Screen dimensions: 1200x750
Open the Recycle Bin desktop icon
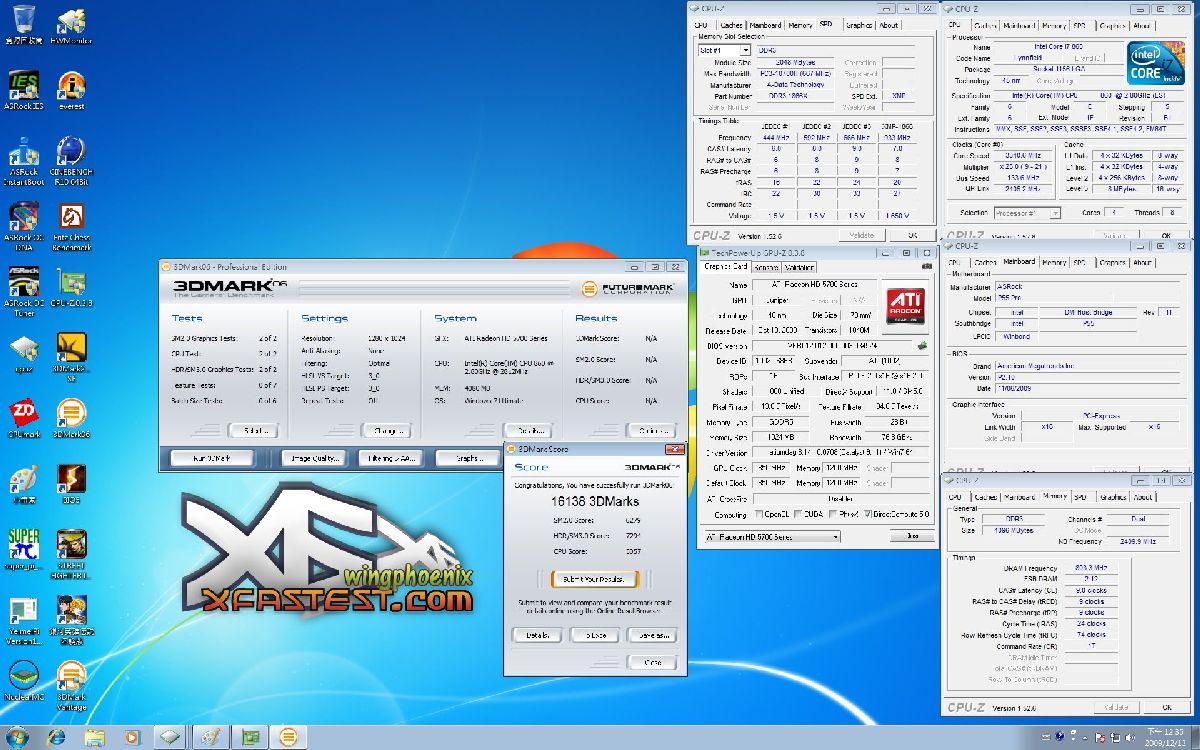tap(22, 24)
